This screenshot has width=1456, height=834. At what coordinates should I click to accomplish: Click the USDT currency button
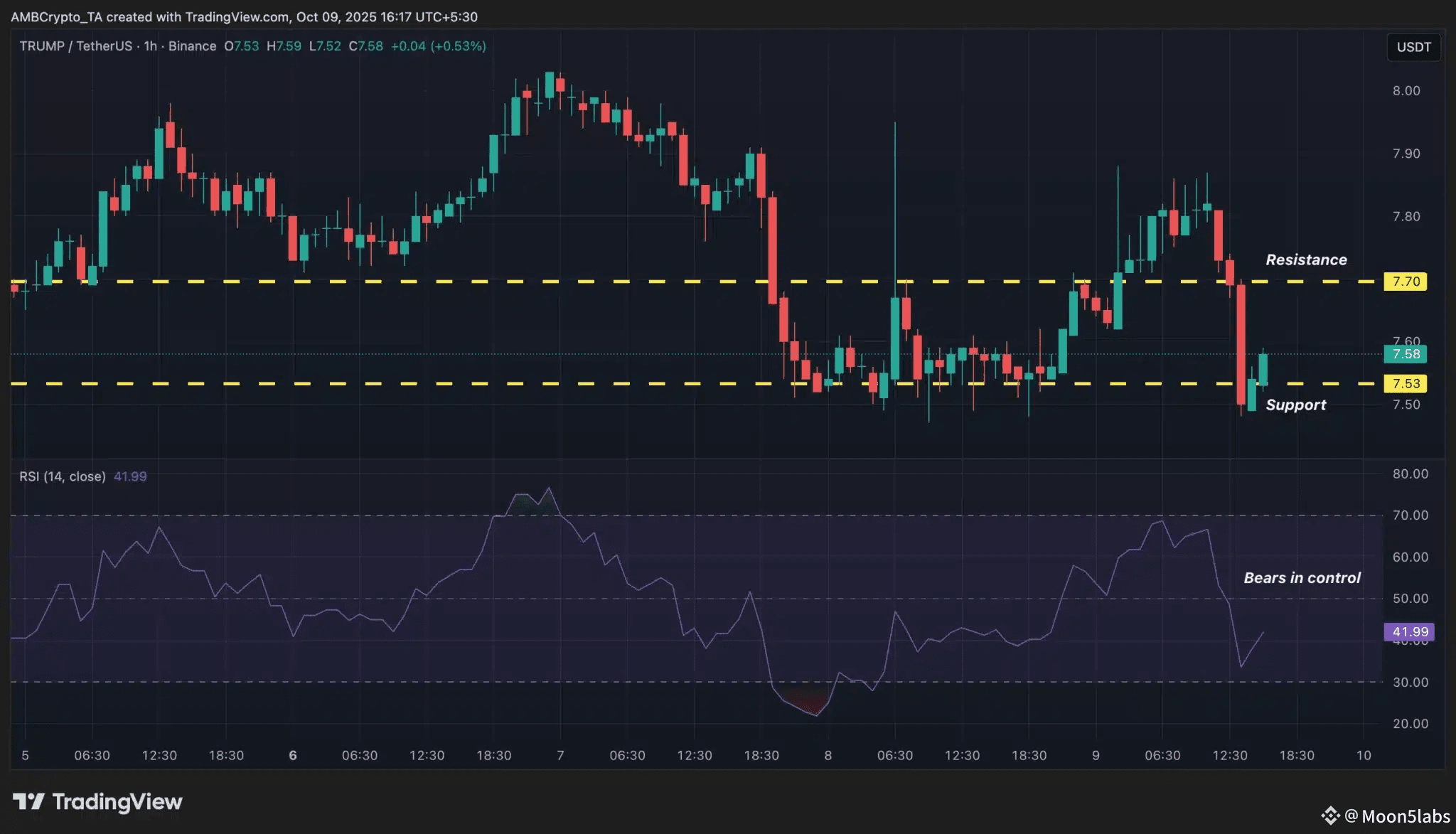[1413, 47]
